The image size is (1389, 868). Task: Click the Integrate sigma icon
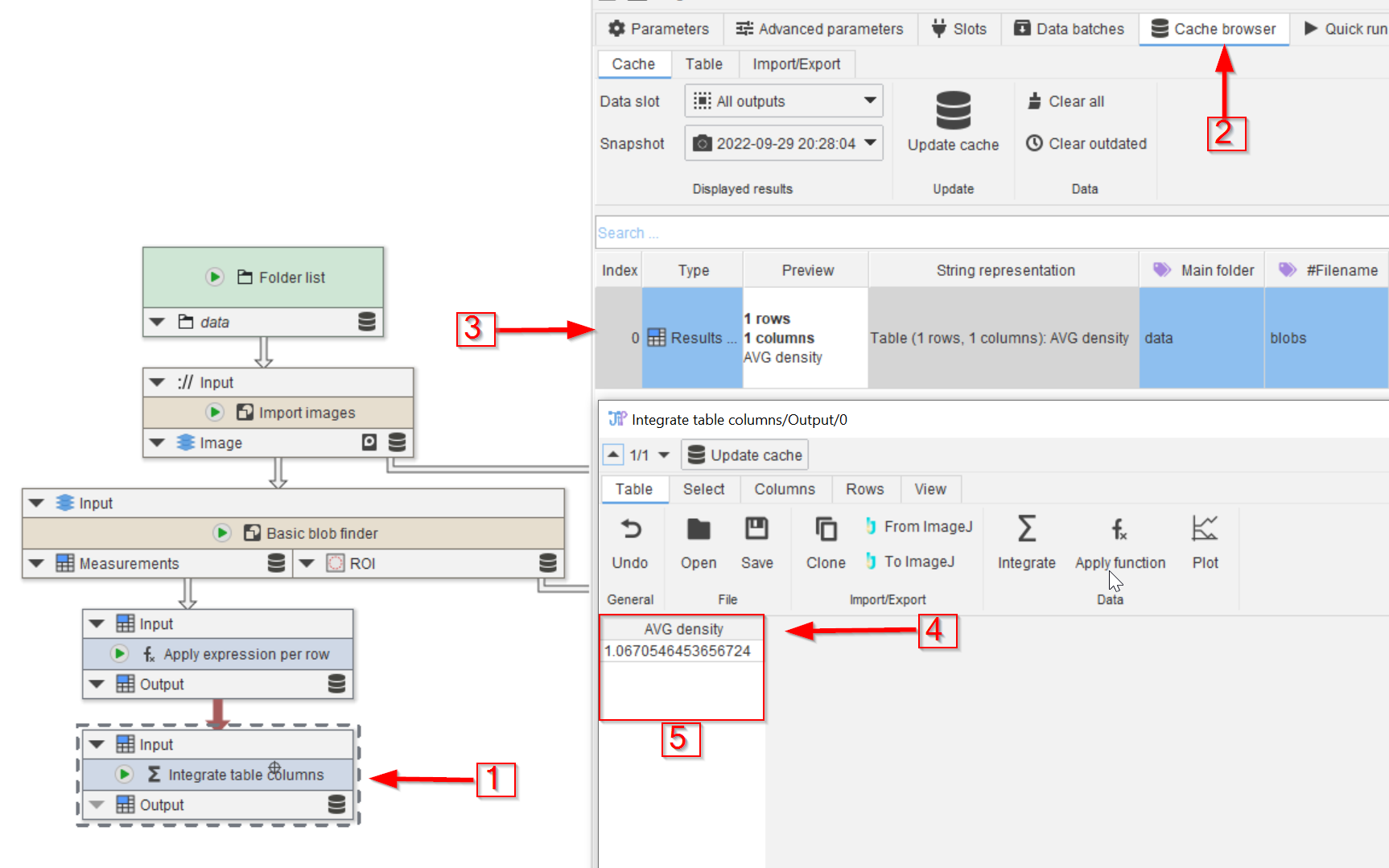tap(1026, 529)
